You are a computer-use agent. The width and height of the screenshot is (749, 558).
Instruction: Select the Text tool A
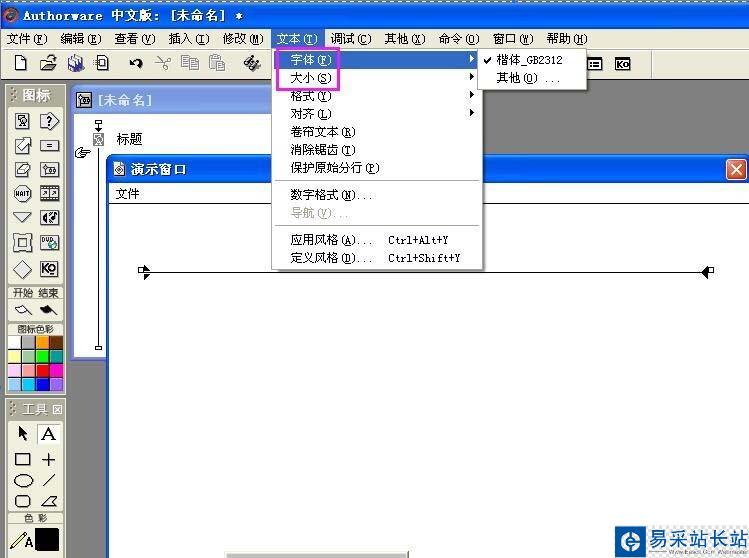coord(48,434)
